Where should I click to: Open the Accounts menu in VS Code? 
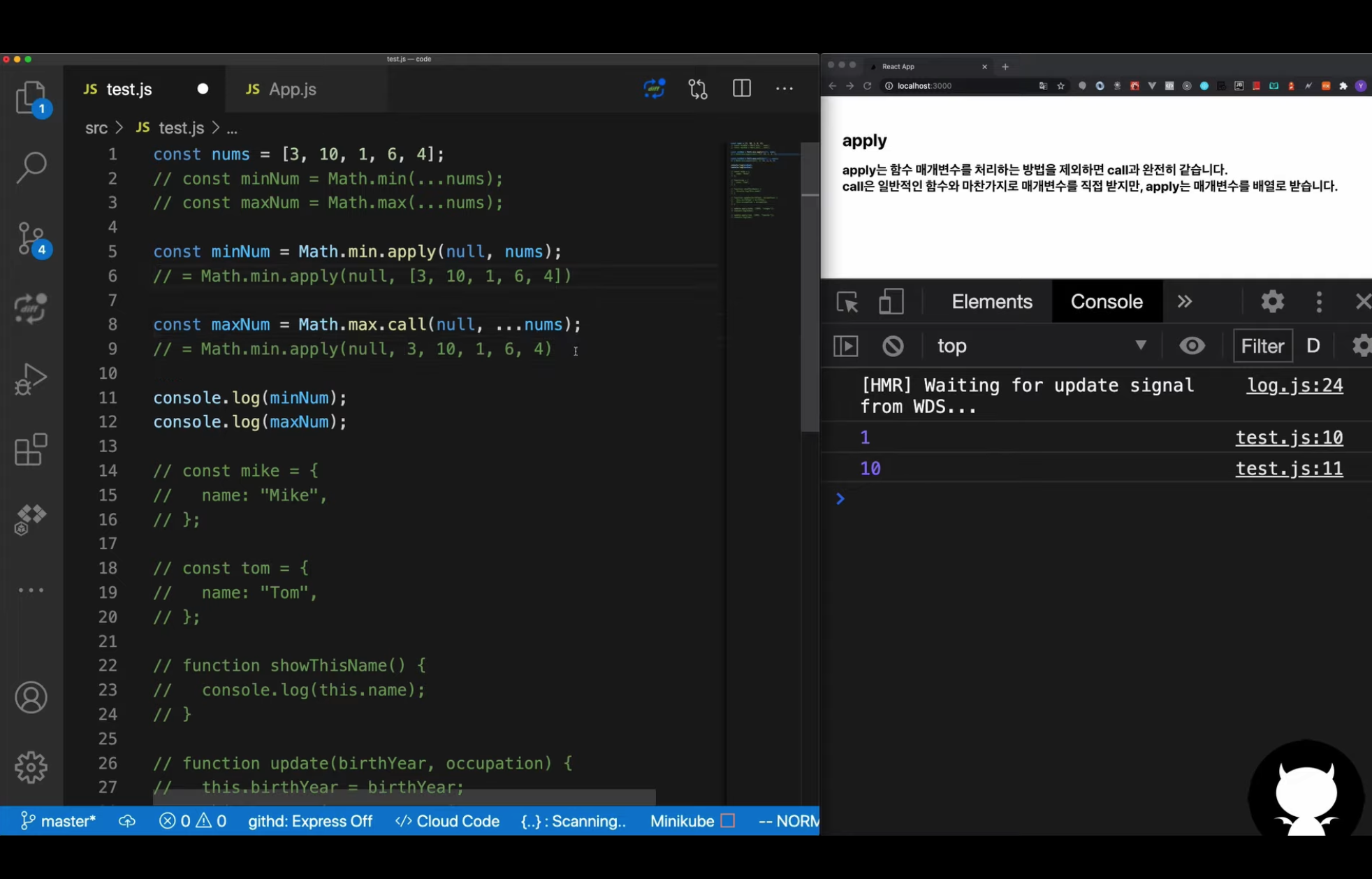tap(31, 697)
